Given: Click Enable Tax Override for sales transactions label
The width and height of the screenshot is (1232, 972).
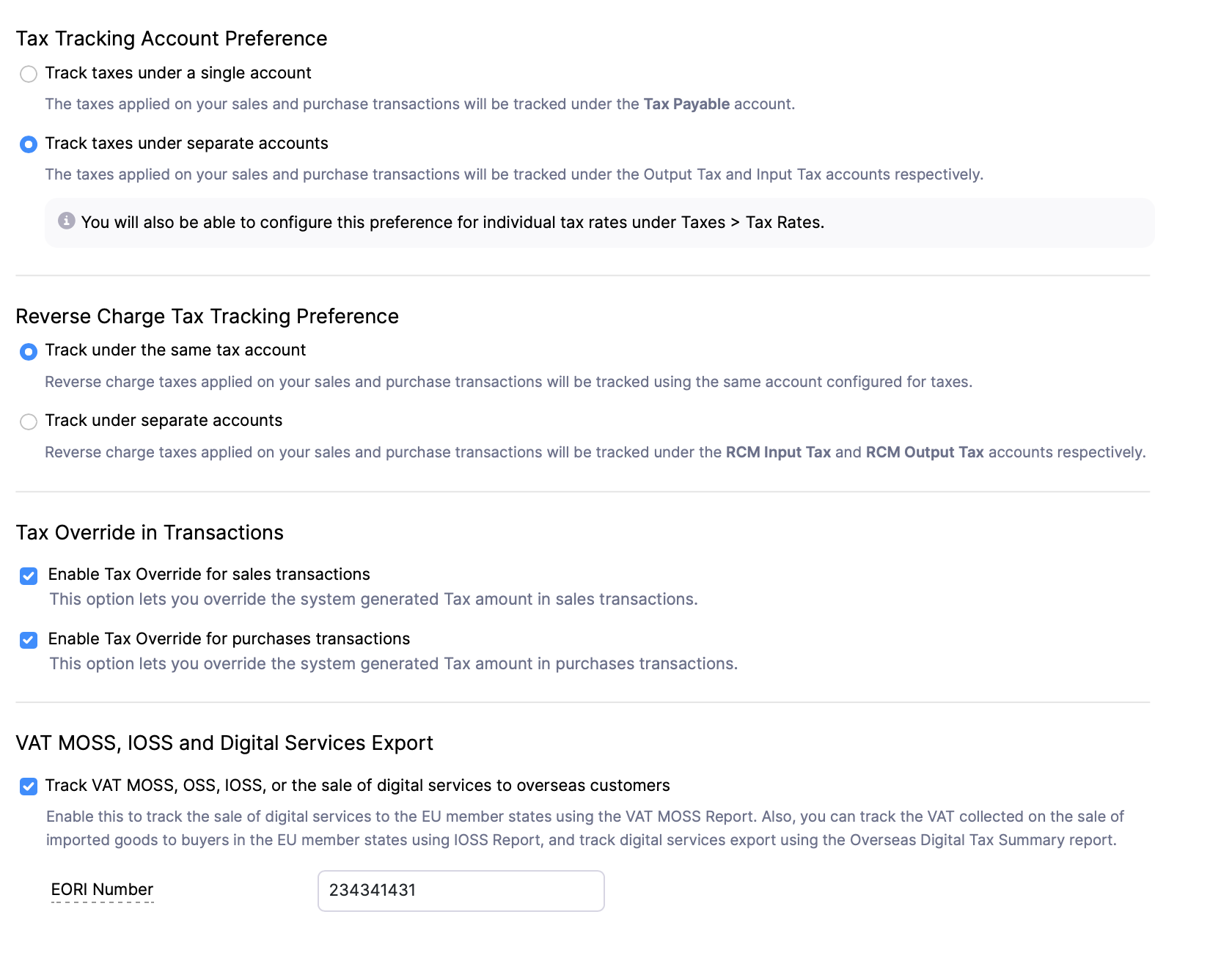Looking at the screenshot, I should coord(209,575).
